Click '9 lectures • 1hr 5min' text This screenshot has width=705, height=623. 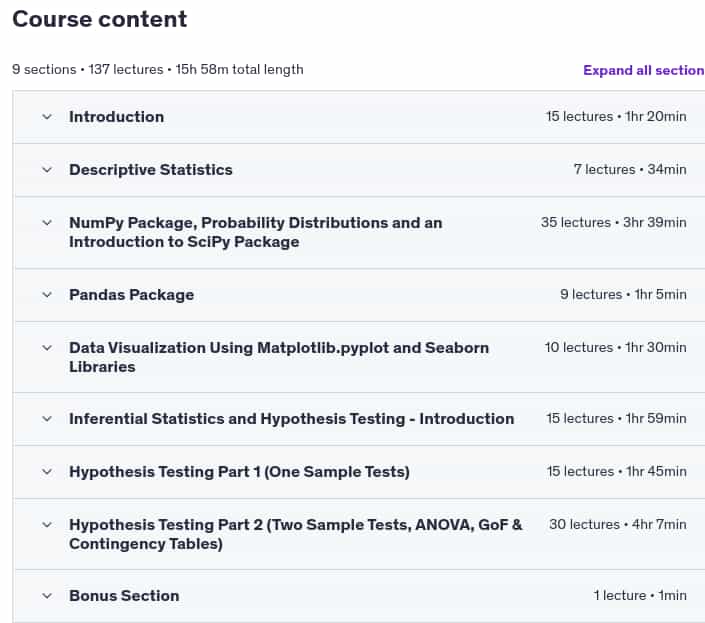coord(623,294)
